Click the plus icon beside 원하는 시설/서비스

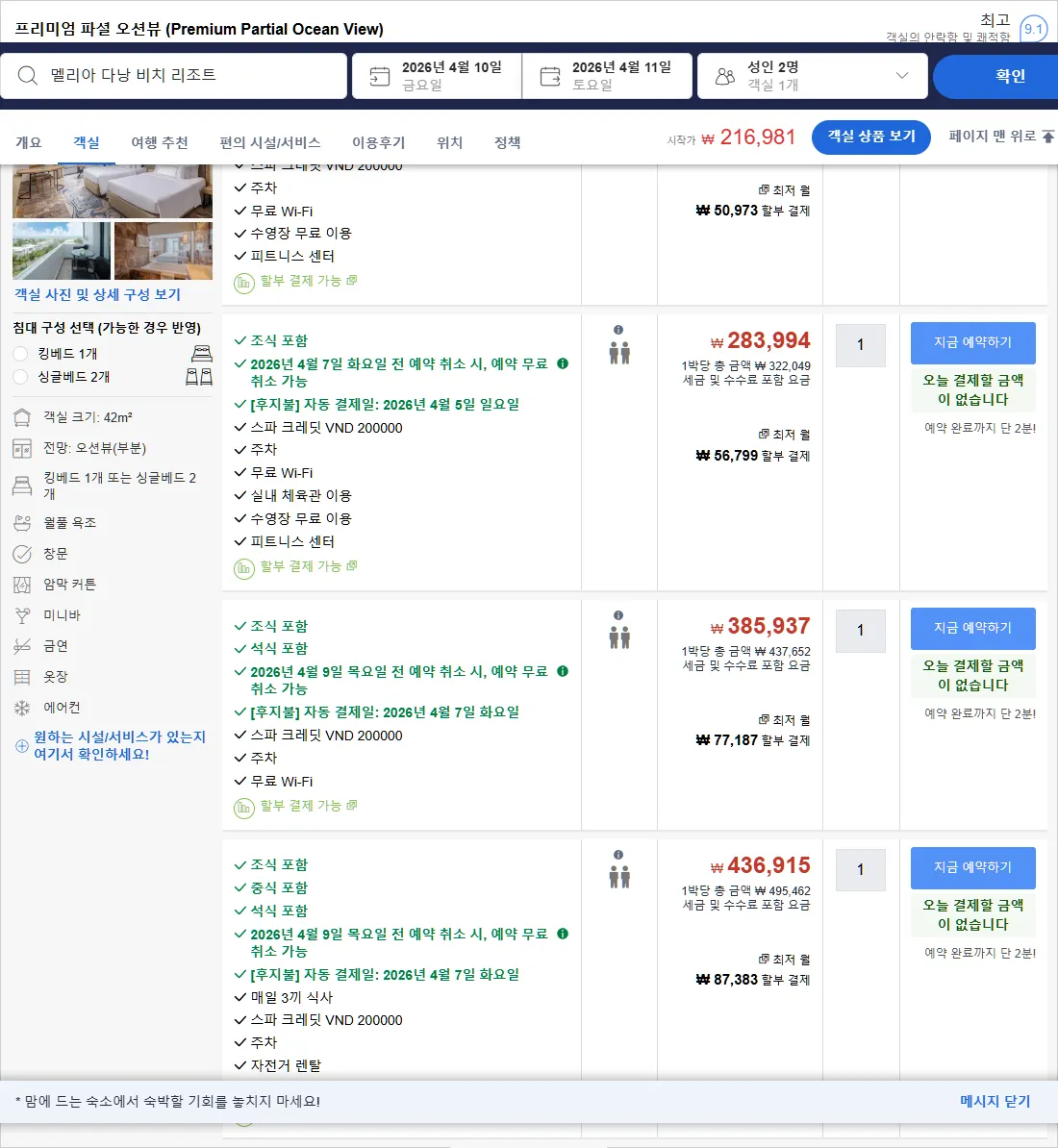point(22,746)
